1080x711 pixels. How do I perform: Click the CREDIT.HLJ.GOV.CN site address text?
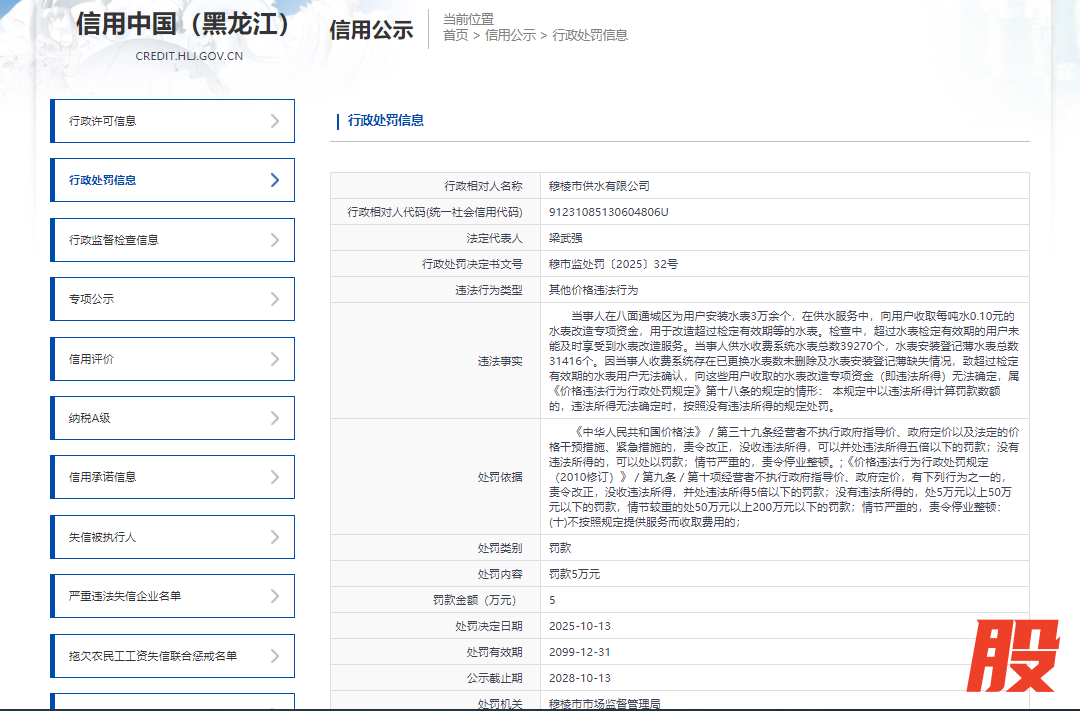point(189,56)
